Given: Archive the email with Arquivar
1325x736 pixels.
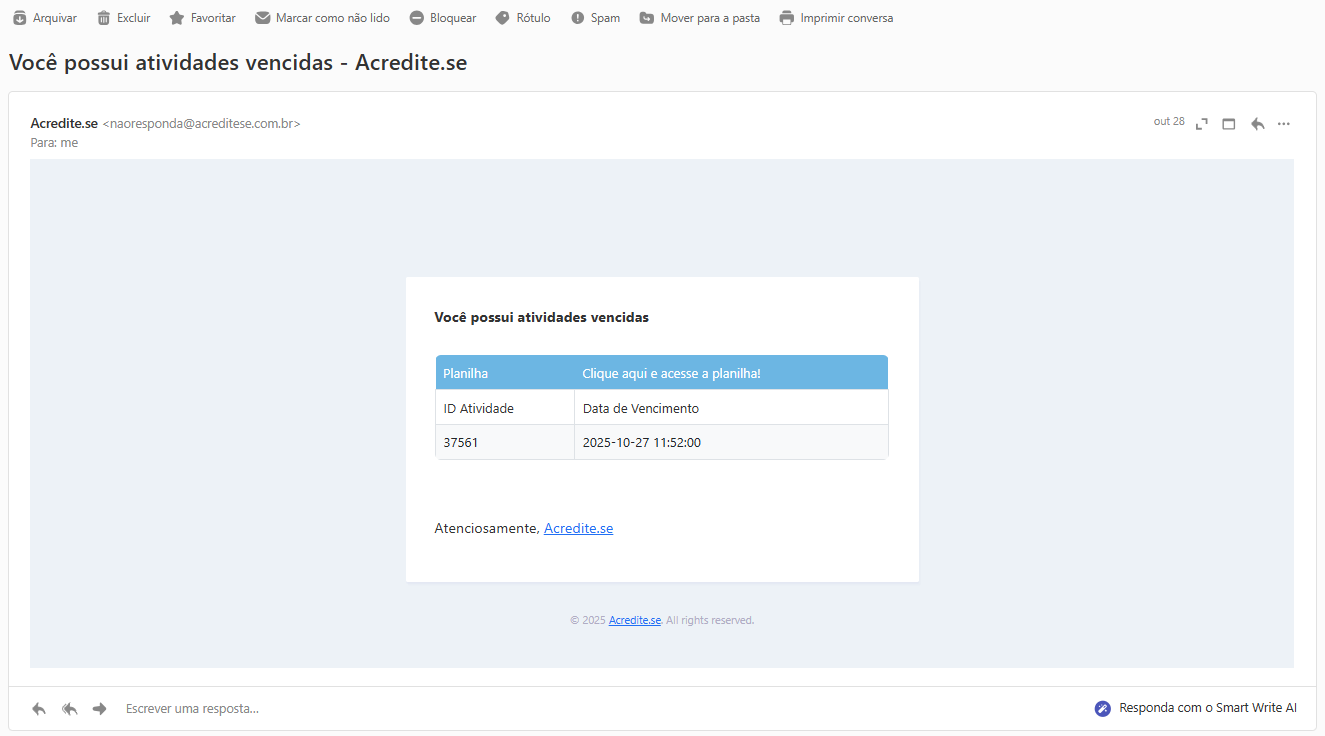Looking at the screenshot, I should pos(44,18).
